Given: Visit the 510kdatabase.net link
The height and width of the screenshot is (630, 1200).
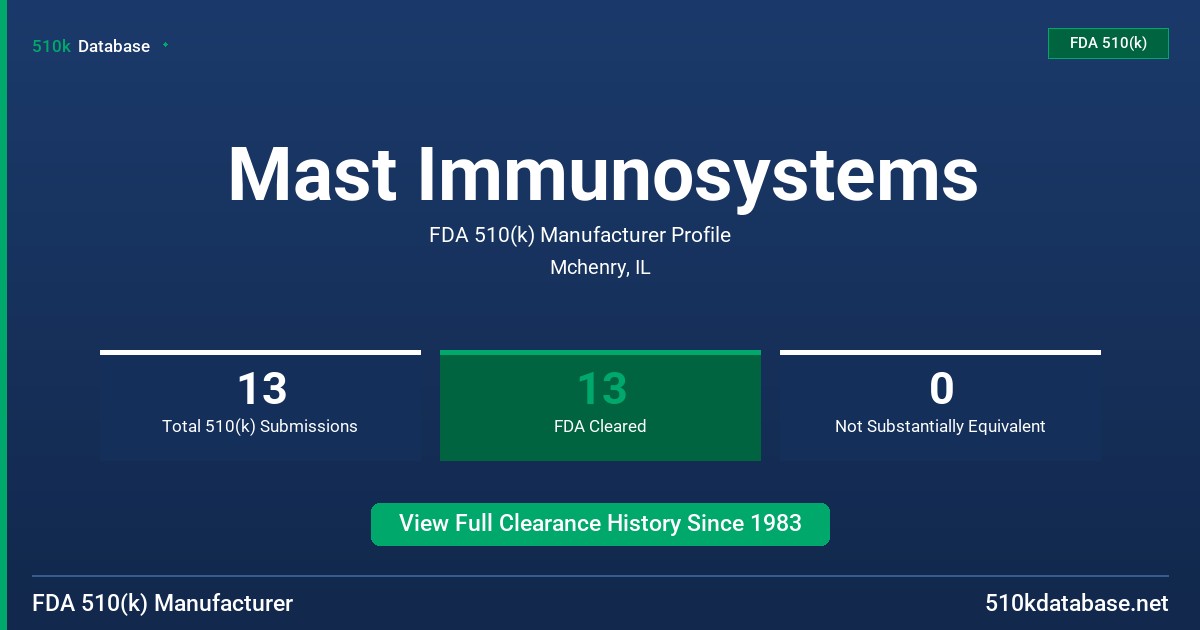Looking at the screenshot, I should point(1076,603).
